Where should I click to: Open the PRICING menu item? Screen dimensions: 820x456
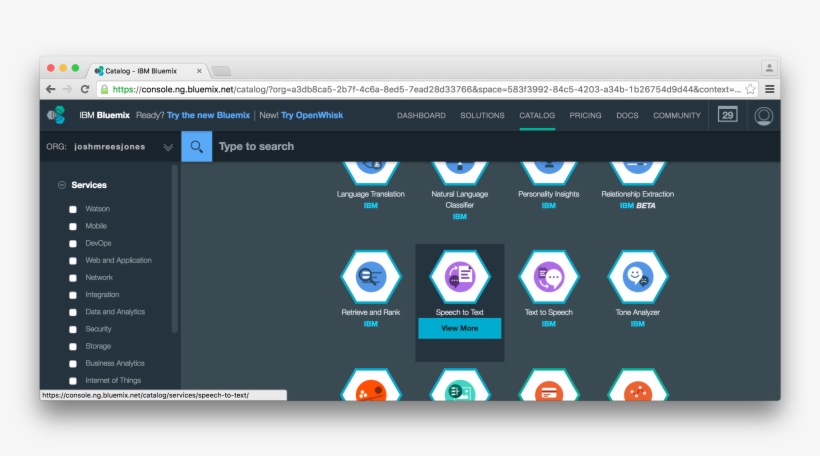[x=585, y=116]
